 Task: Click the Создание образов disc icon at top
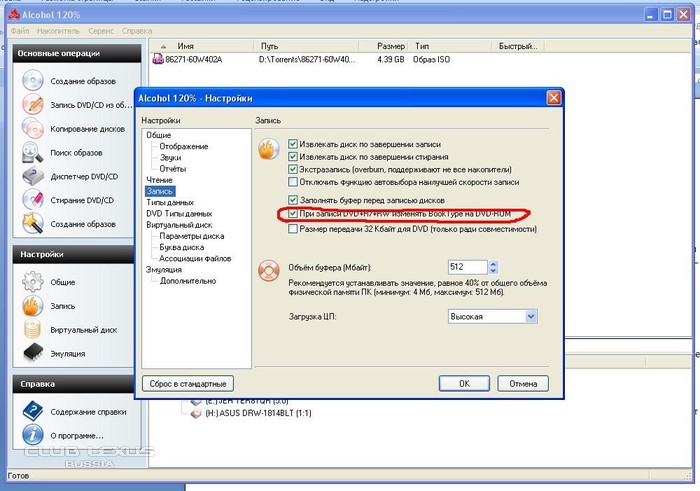tap(32, 80)
